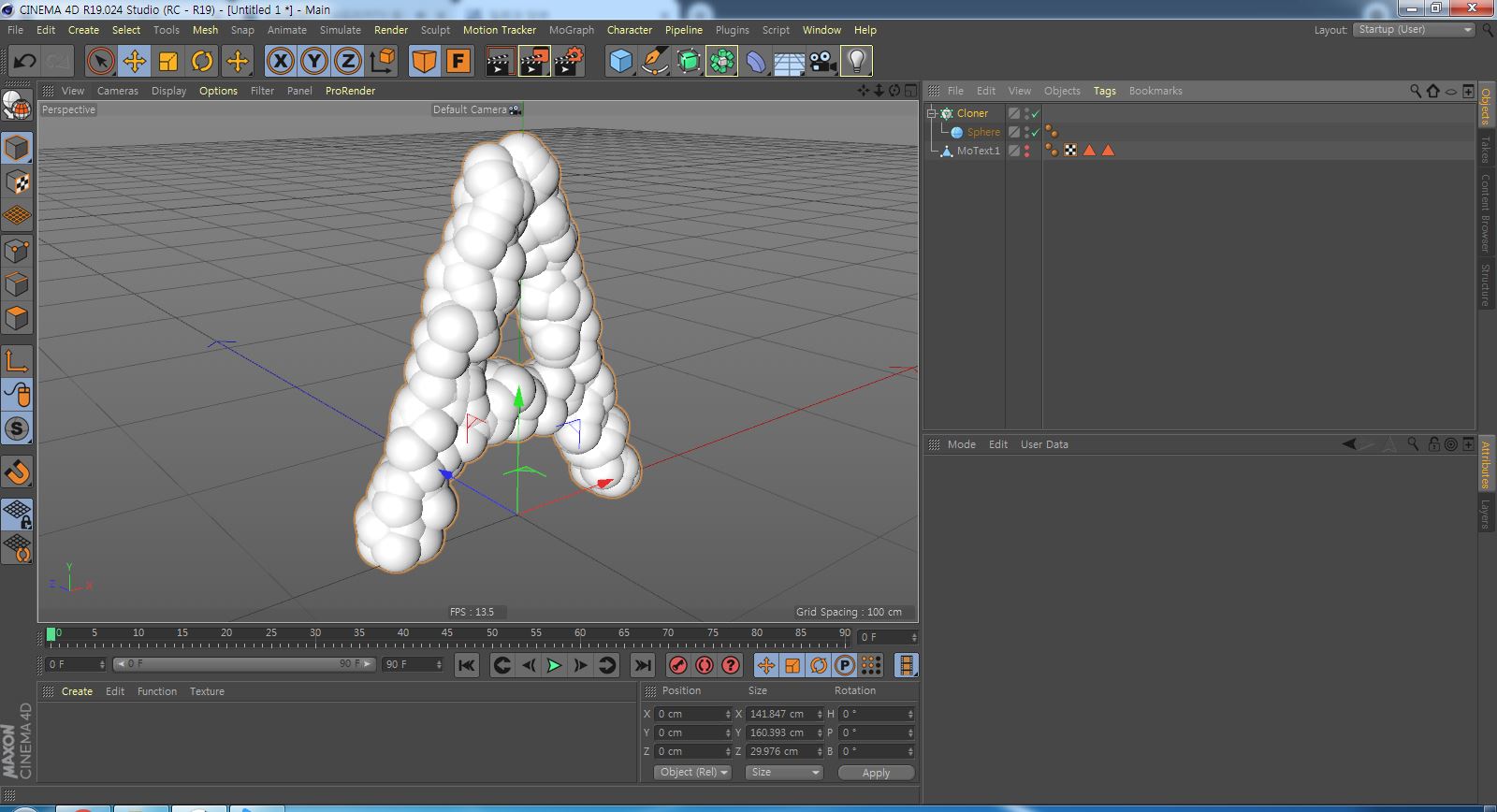1497x812 pixels.
Task: Open the MoGraph menu
Action: [x=572, y=30]
